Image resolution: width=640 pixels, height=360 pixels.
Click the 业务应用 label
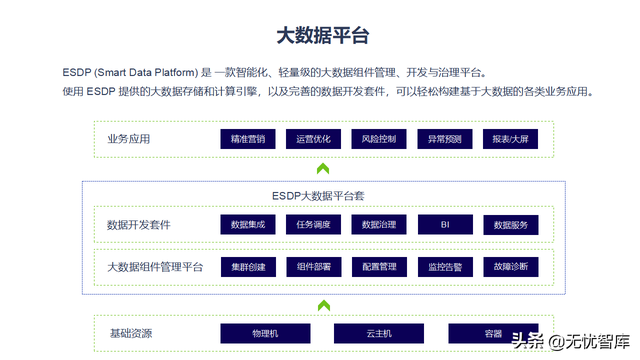tap(129, 139)
